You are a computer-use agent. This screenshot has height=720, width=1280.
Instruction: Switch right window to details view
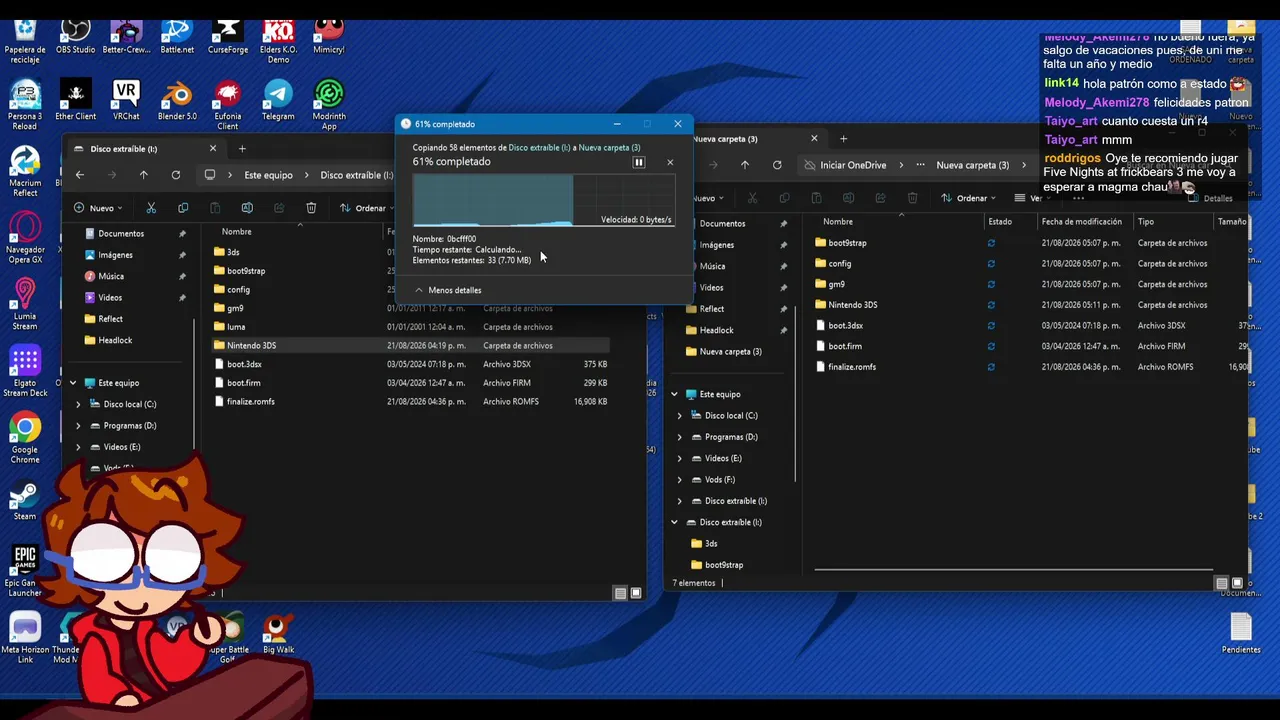pyautogui.click(x=1221, y=583)
